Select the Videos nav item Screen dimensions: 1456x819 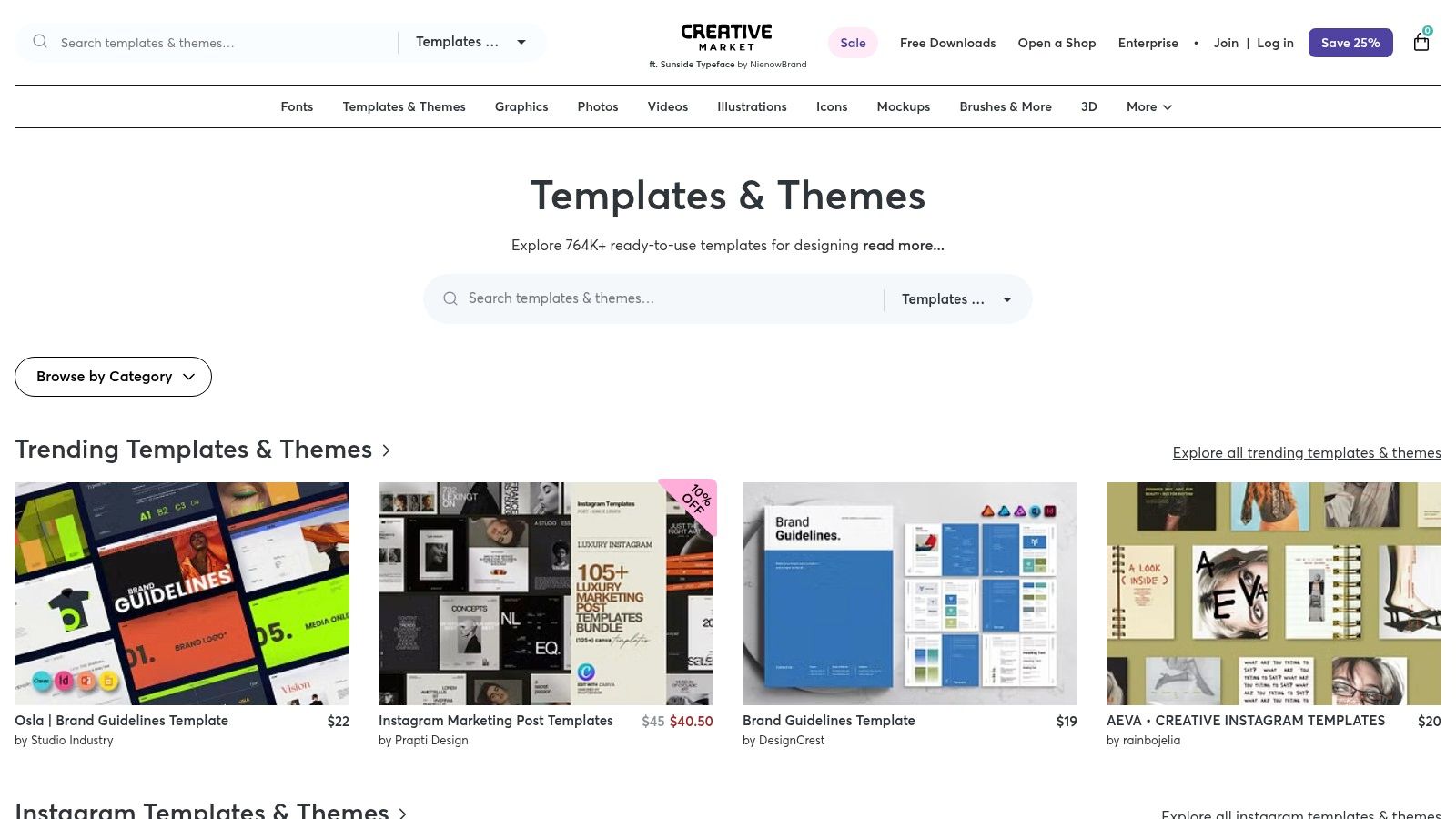[x=668, y=106]
